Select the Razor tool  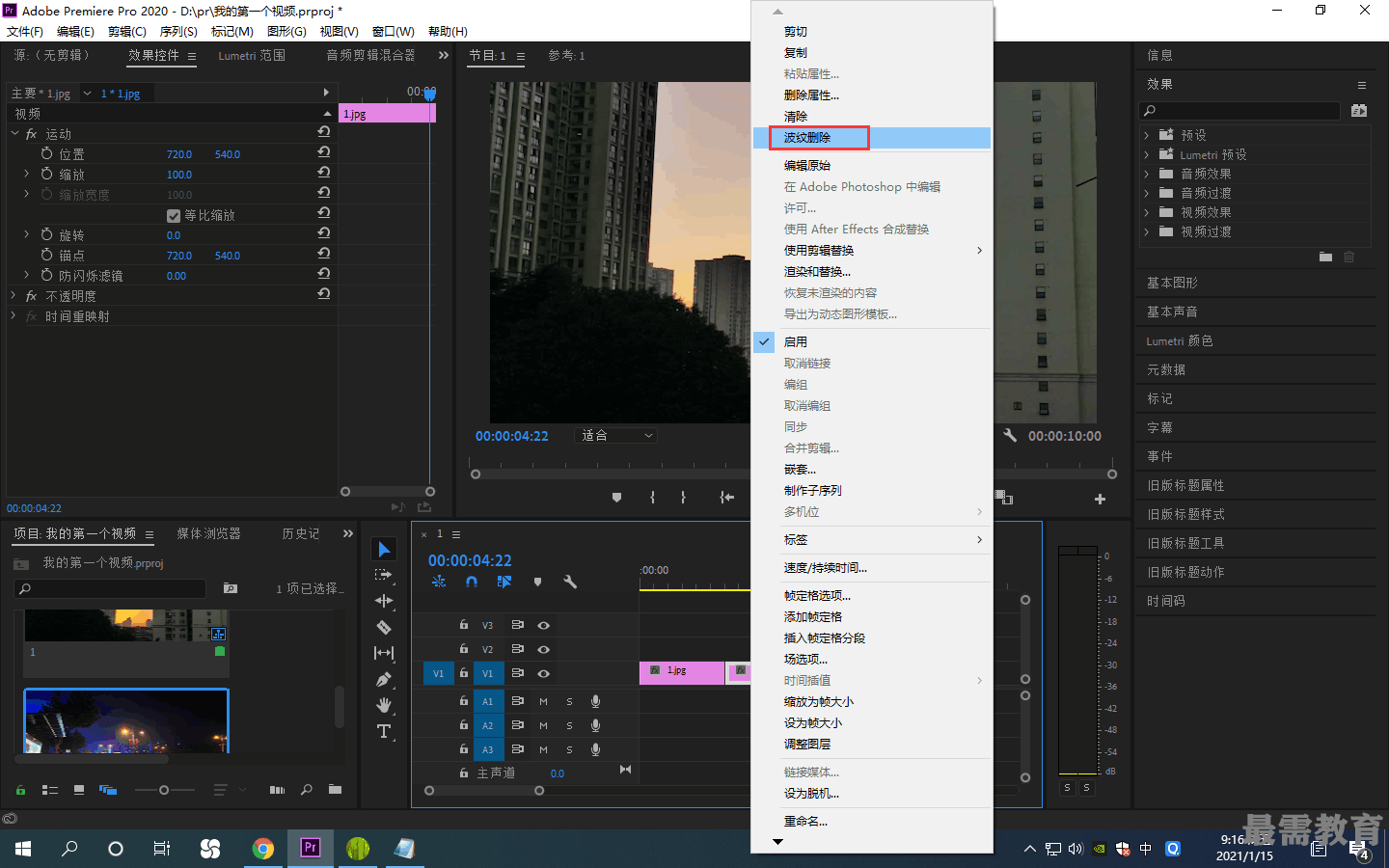pyautogui.click(x=384, y=627)
